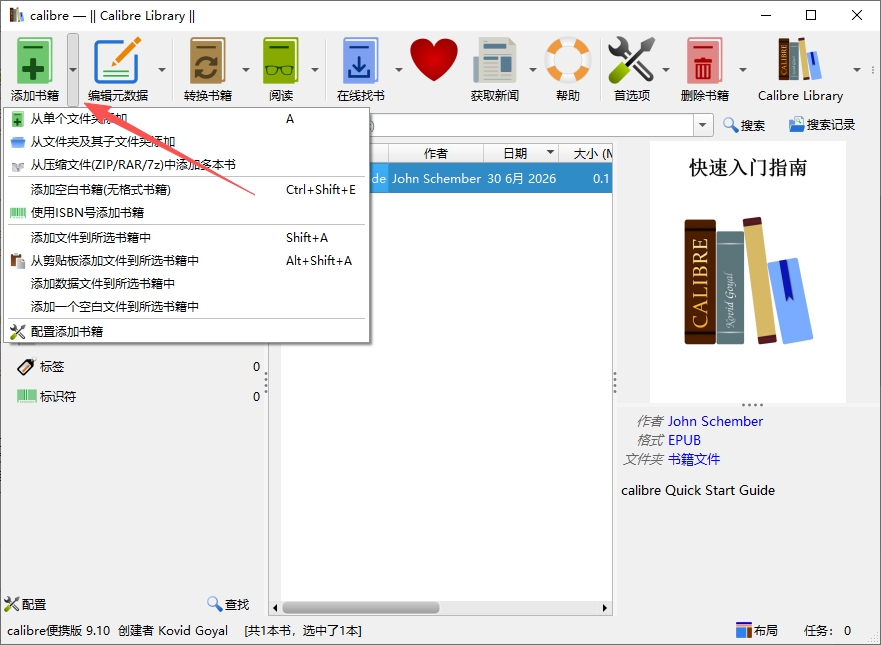This screenshot has height=645, width=881.
Task: Click the Help (帮助) lifebuoy icon
Action: point(567,60)
